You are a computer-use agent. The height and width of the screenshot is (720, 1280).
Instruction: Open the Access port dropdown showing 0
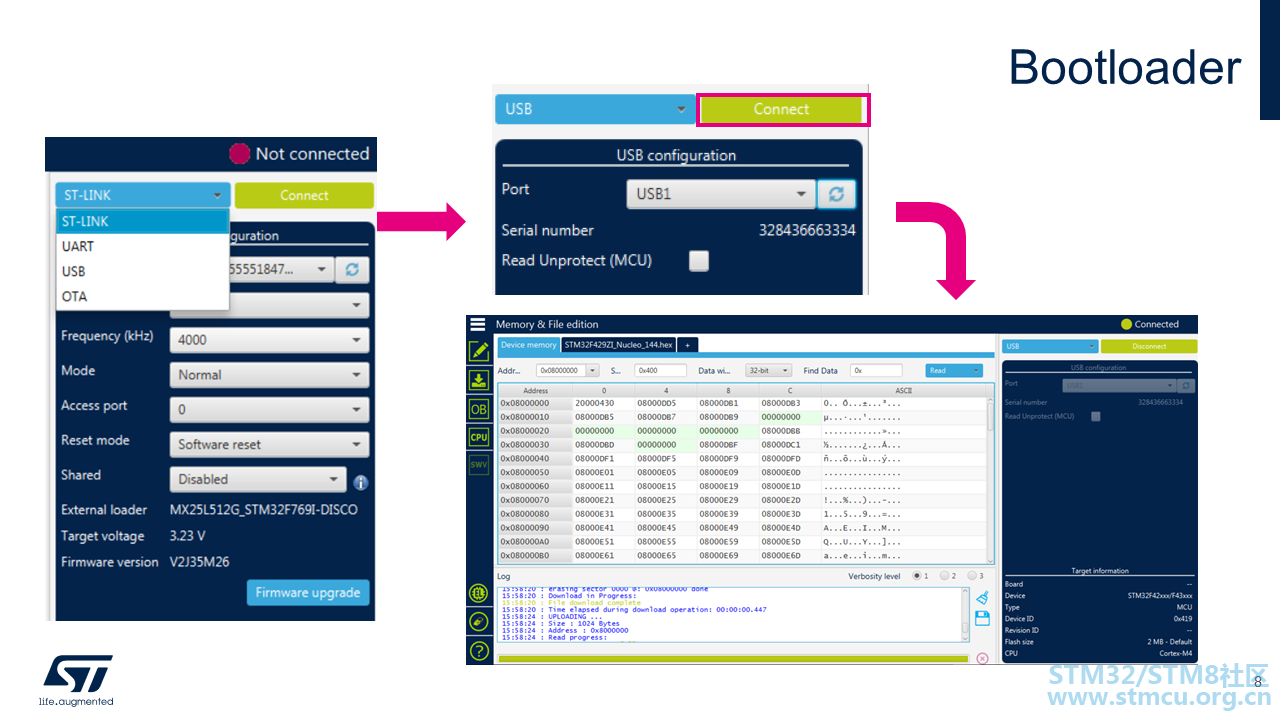269,409
